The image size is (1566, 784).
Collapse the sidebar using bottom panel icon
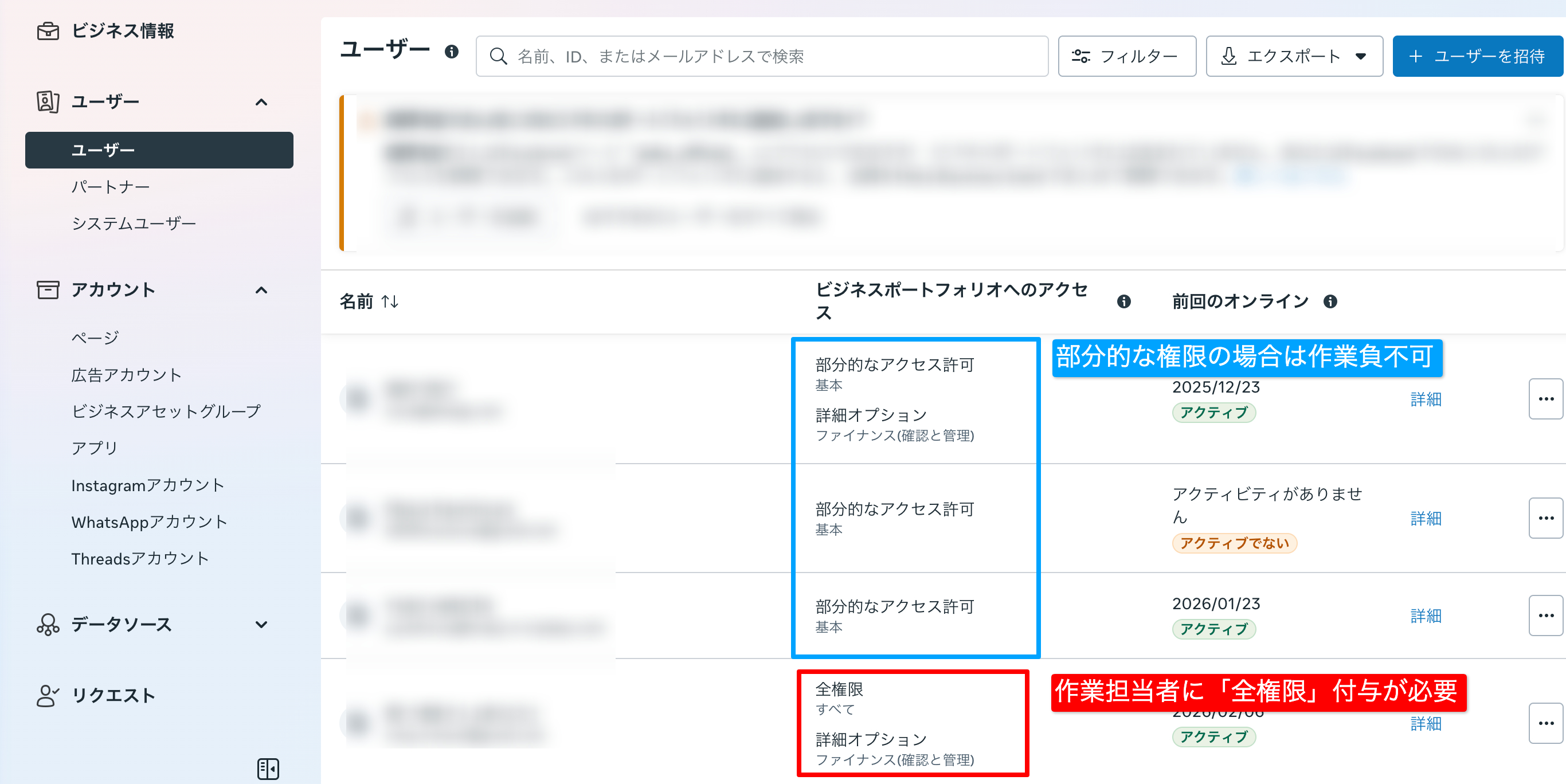coord(268,768)
